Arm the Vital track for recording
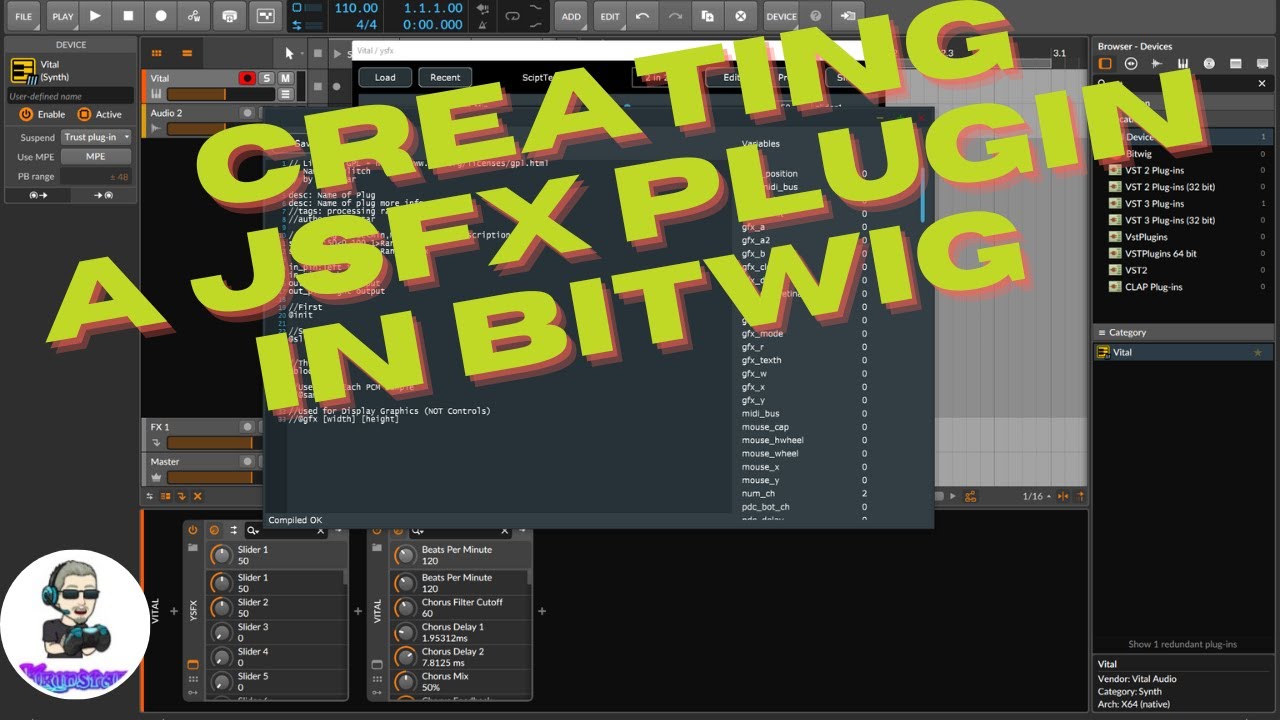1280x720 pixels. 247,78
